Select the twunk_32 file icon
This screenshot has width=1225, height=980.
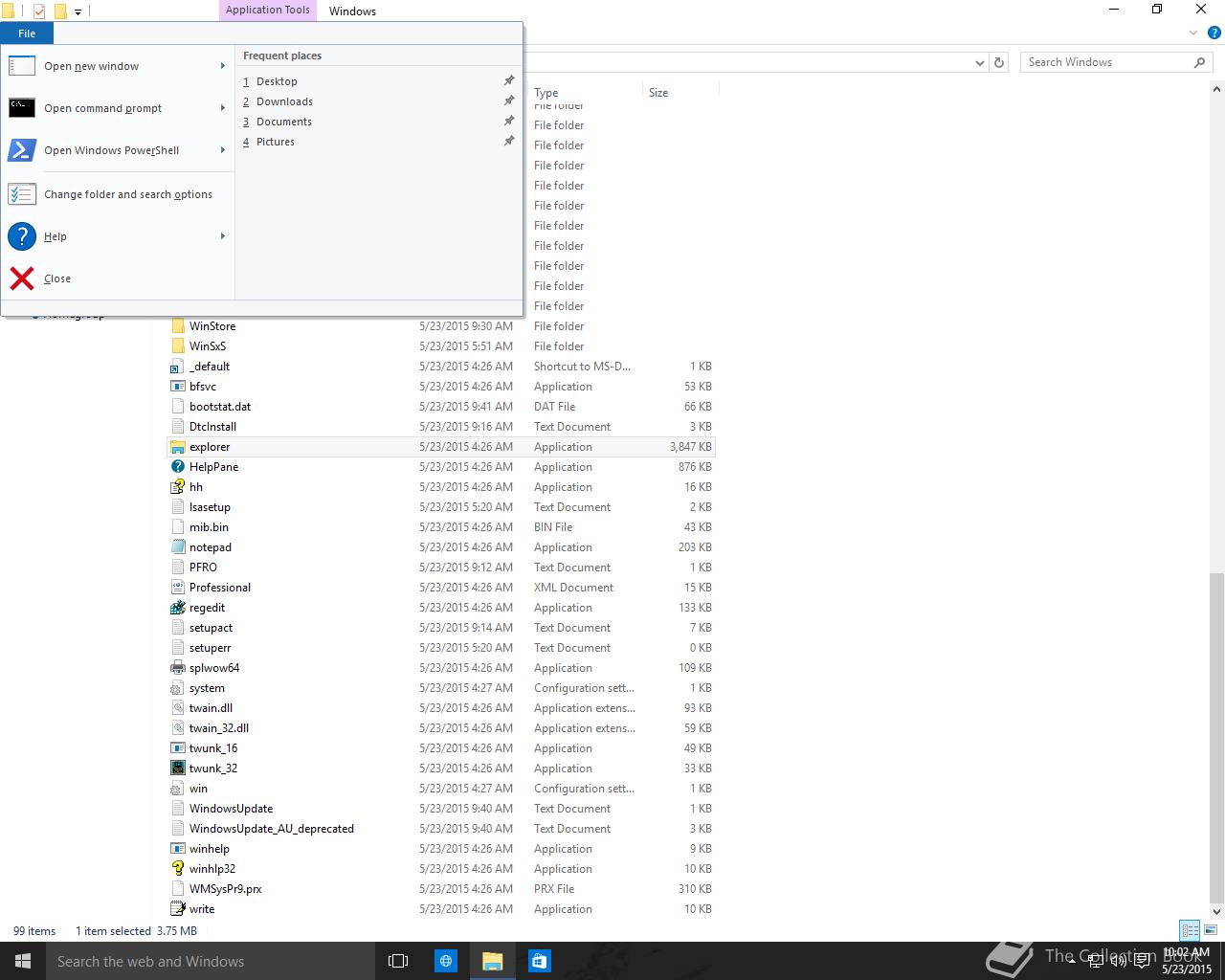pyautogui.click(x=177, y=768)
